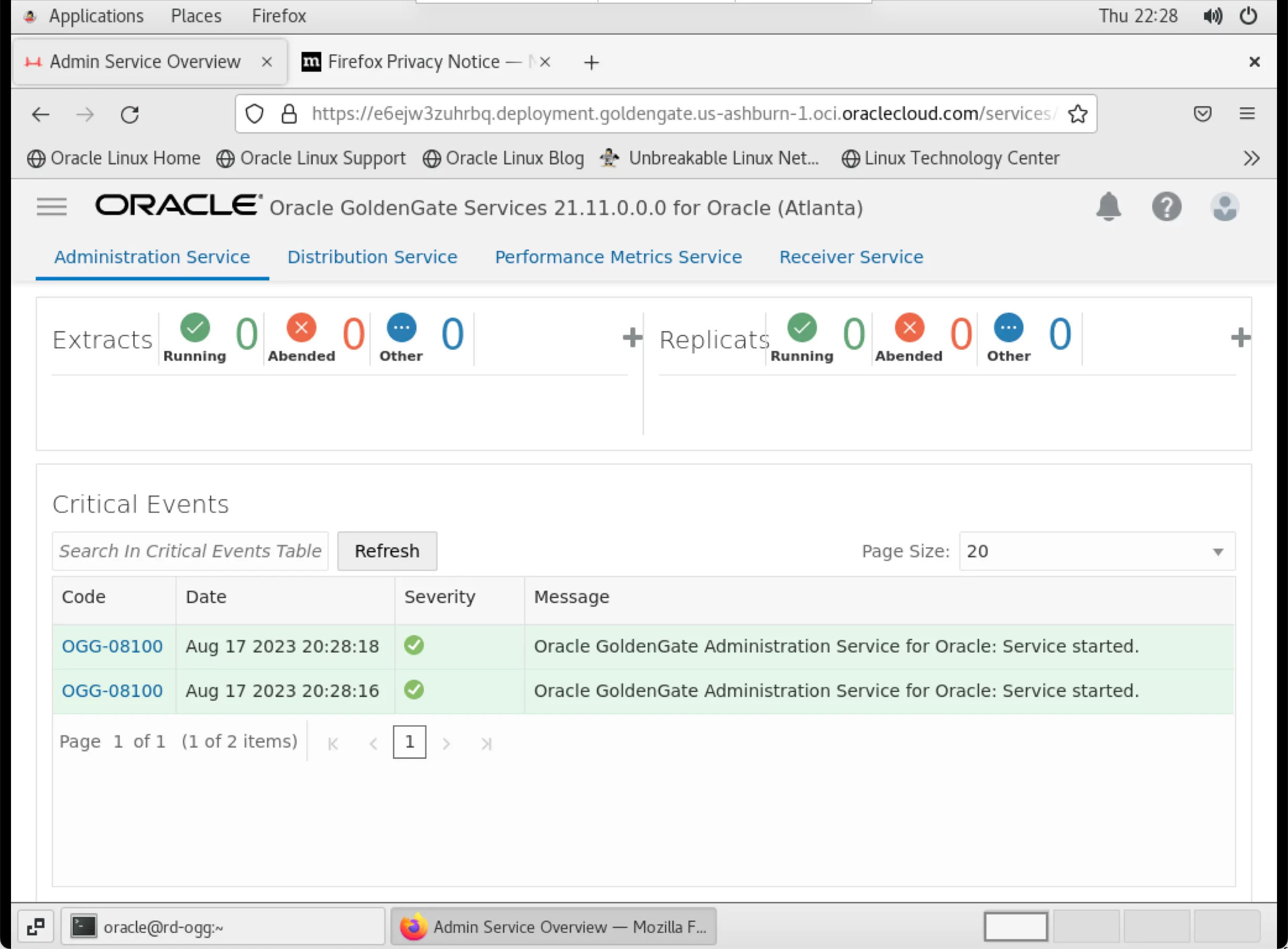Open Unbreakable Linux Network bookmark
Screen dimensions: 1288x949
point(709,158)
